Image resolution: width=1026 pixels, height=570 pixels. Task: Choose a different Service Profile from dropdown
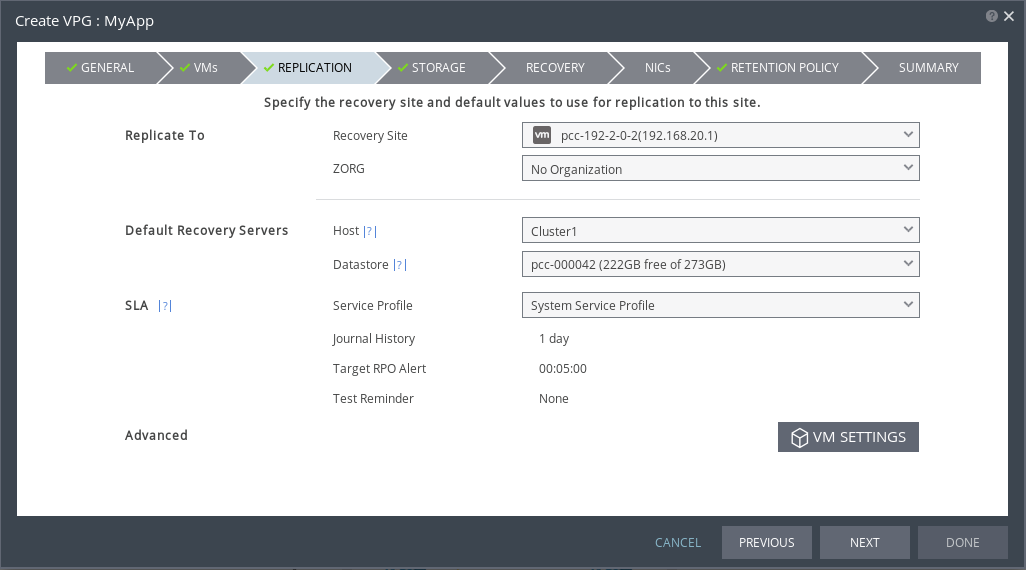click(x=720, y=305)
